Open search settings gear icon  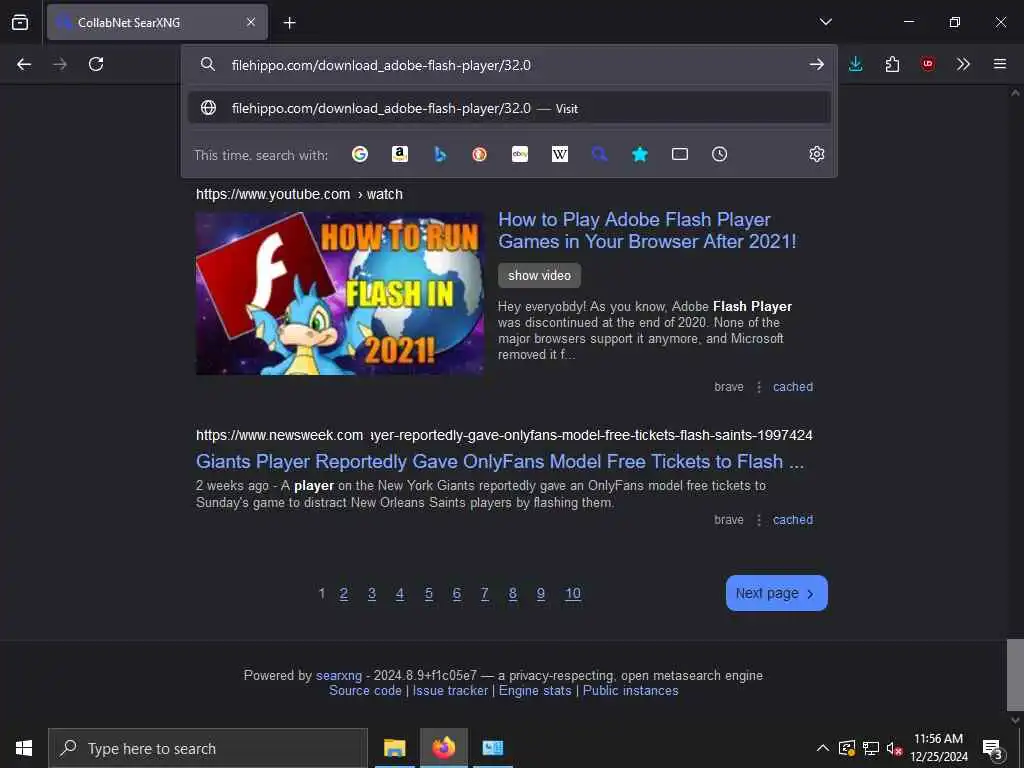[816, 154]
